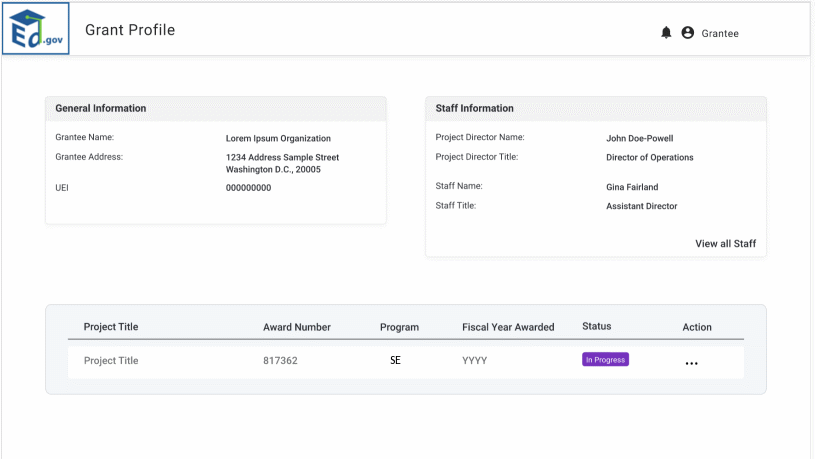Sort by Award Number column header
The width and height of the screenshot is (815, 459).
tap(297, 327)
